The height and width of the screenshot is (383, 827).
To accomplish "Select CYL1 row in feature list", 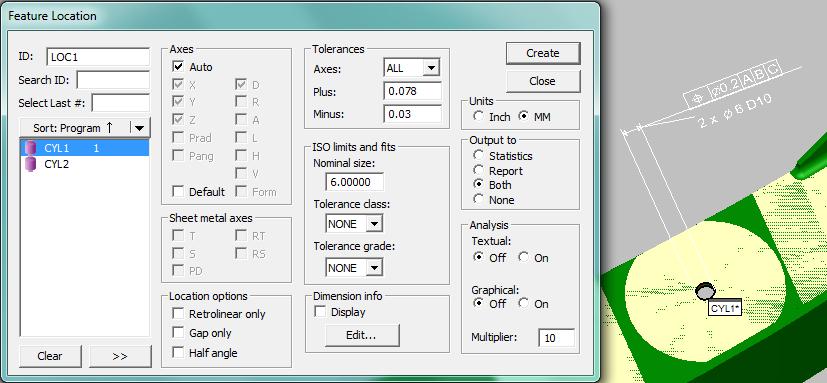I will tap(84, 148).
